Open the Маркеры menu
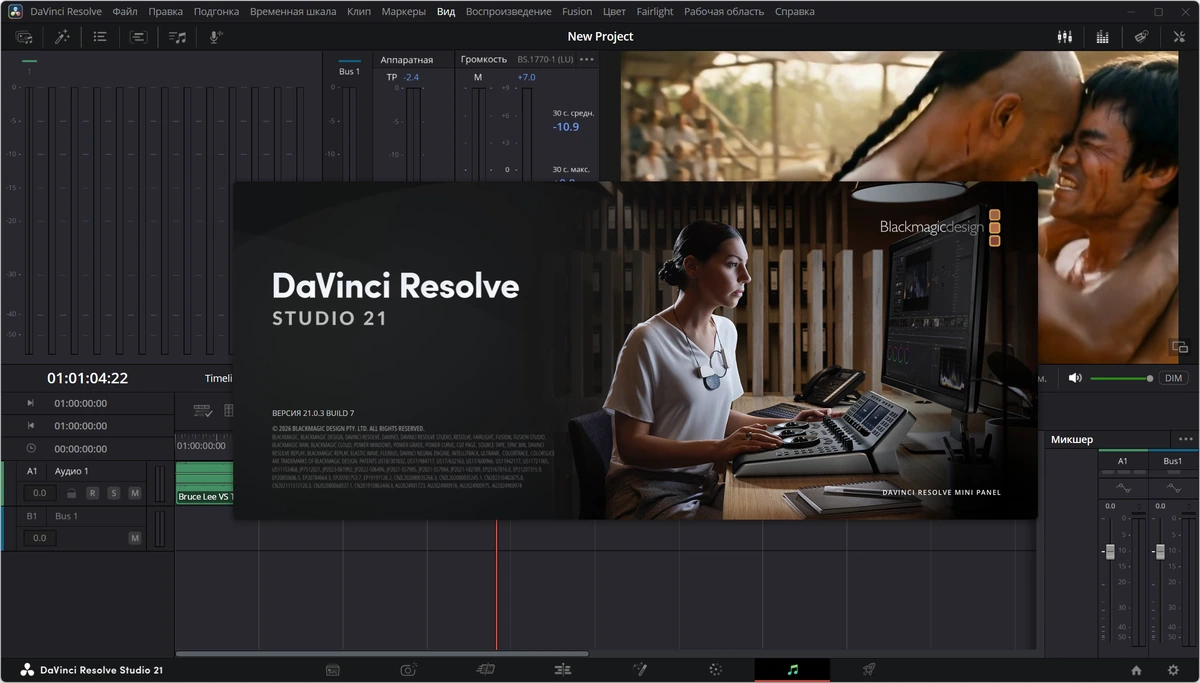This screenshot has height=683, width=1200. [404, 12]
